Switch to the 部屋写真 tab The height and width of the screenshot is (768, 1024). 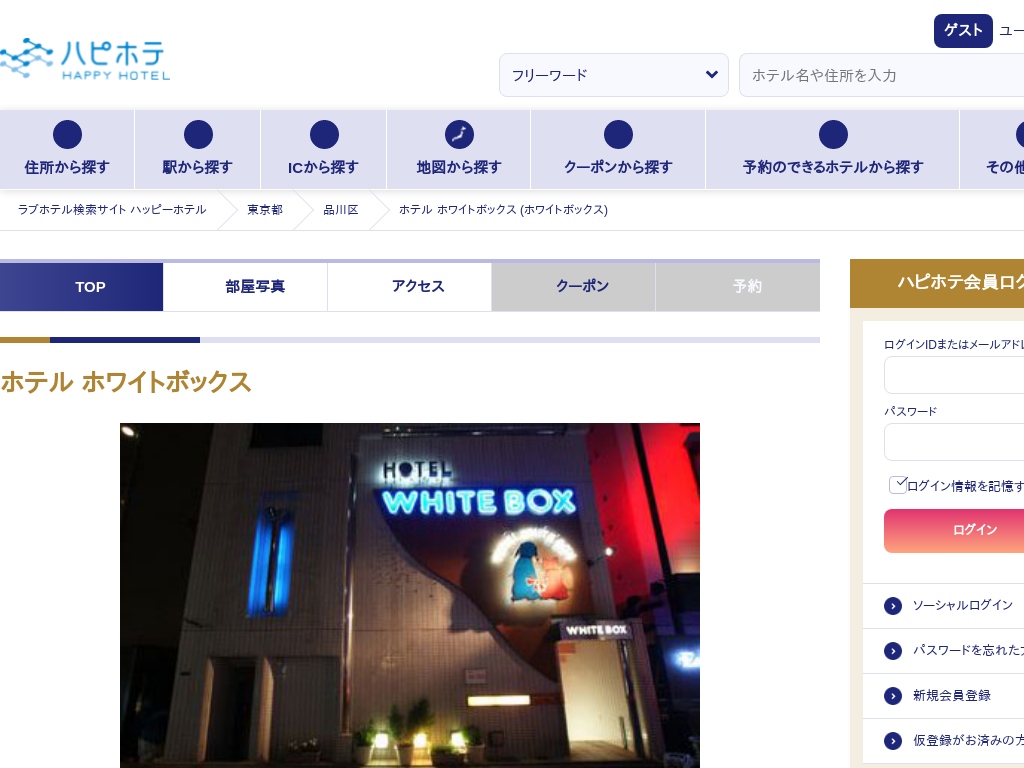click(255, 287)
